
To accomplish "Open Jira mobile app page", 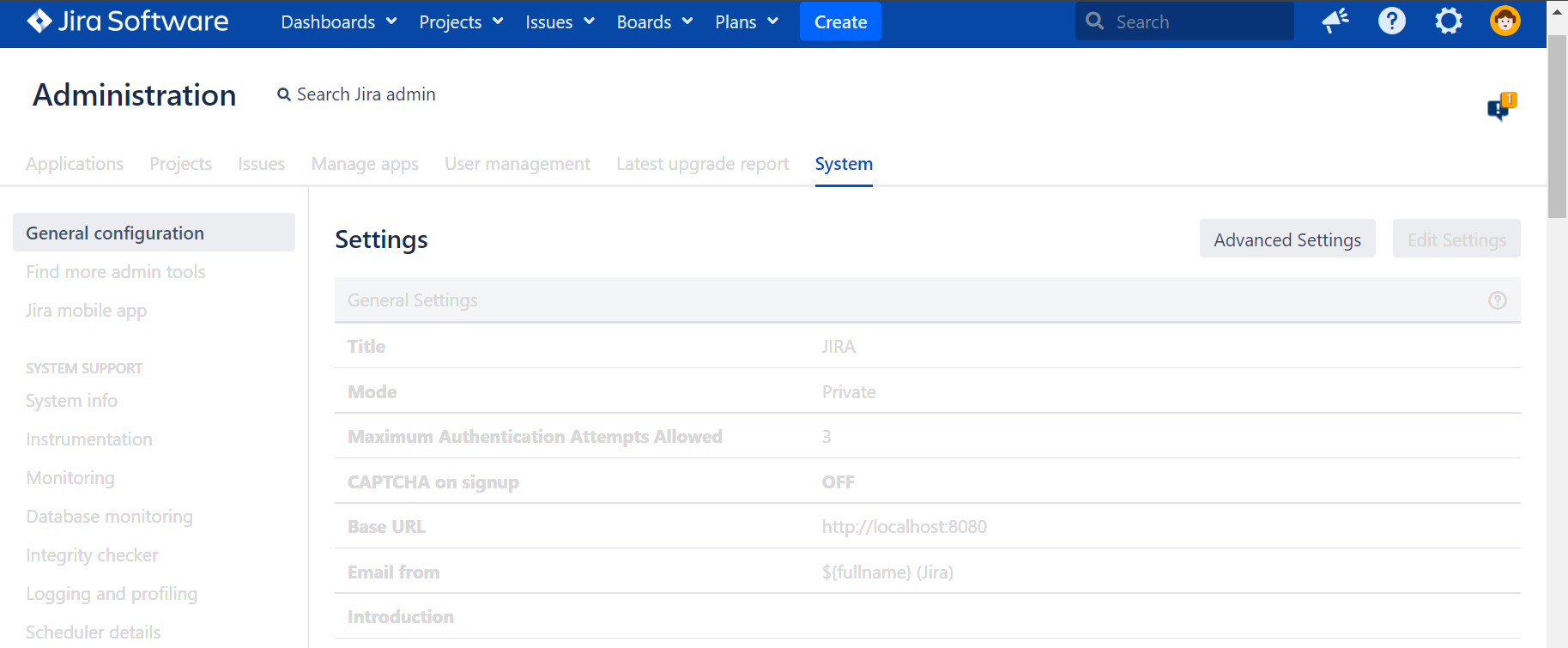I will click(86, 311).
